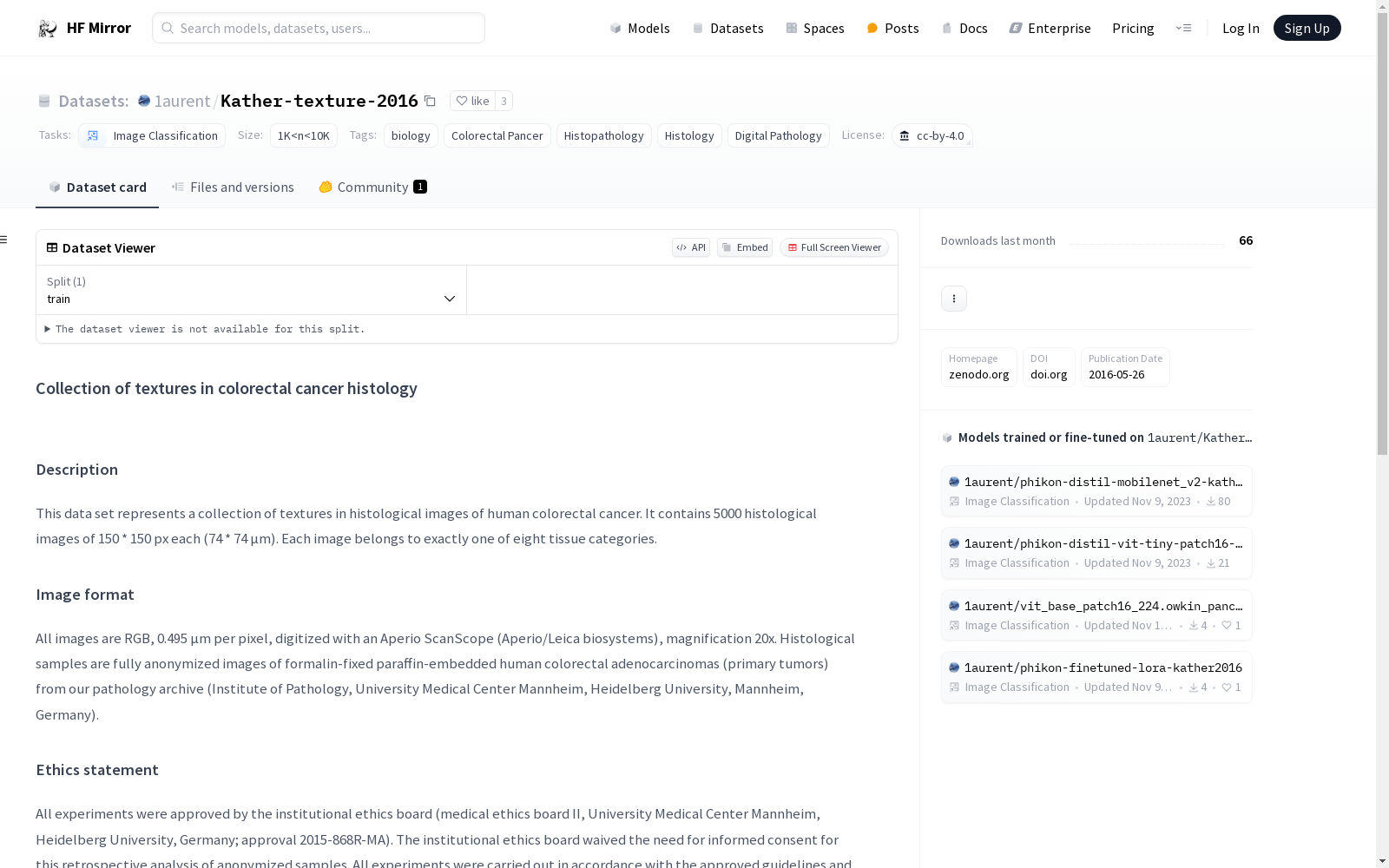
Task: Open the phikon-distil-mobilenet_v2 model card
Action: click(x=1096, y=491)
